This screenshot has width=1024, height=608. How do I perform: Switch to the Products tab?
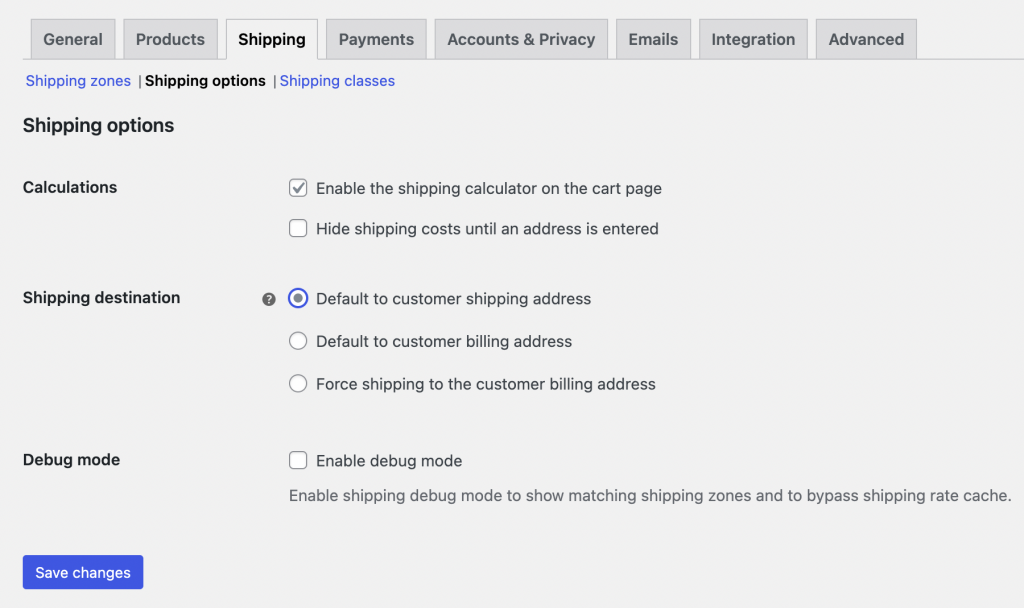pyautogui.click(x=170, y=38)
